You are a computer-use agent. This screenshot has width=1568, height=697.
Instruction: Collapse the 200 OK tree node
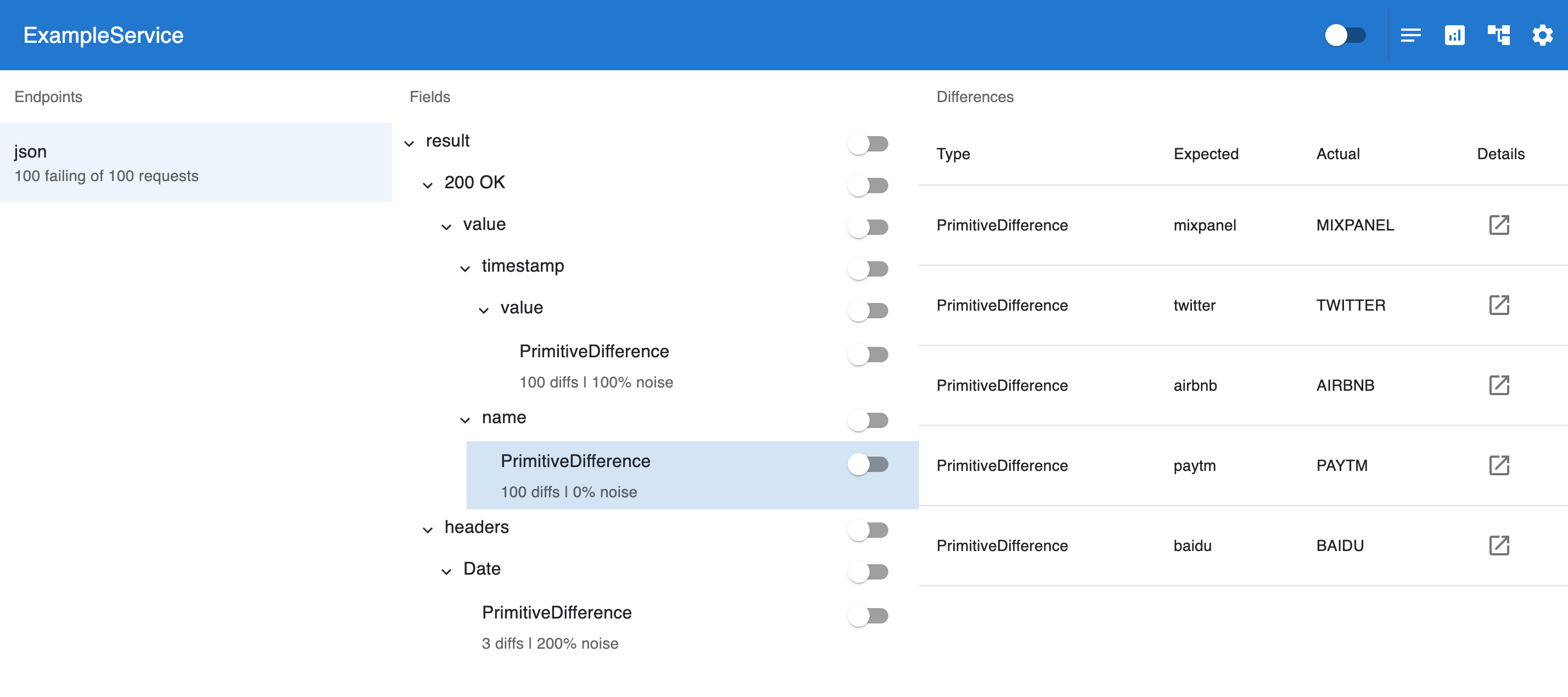pos(428,185)
